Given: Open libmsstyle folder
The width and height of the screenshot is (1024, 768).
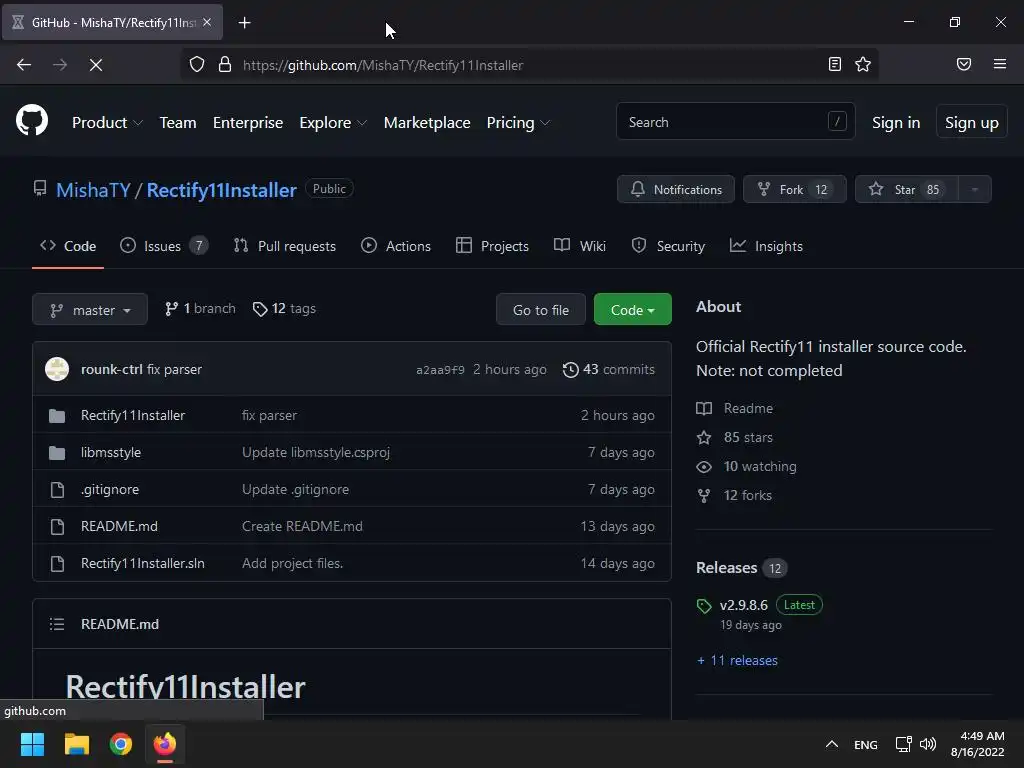Looking at the screenshot, I should point(111,453).
